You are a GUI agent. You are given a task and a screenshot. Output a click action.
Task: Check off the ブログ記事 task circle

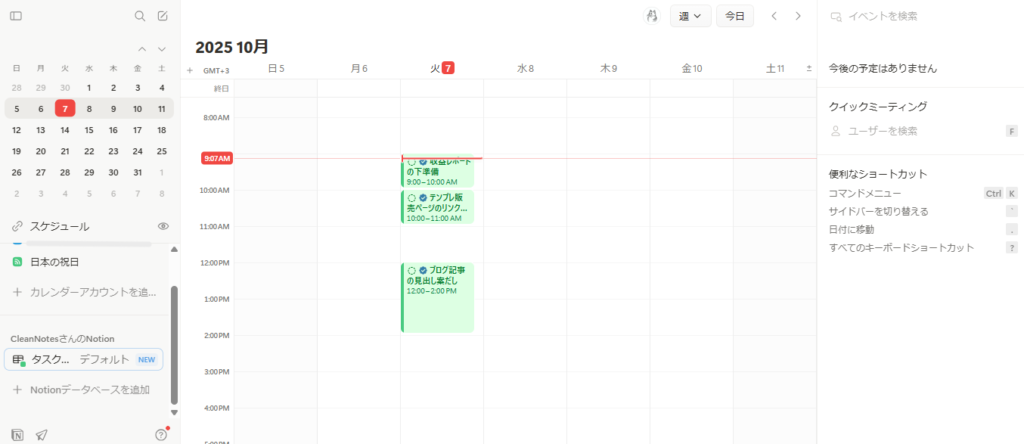tap(411, 270)
